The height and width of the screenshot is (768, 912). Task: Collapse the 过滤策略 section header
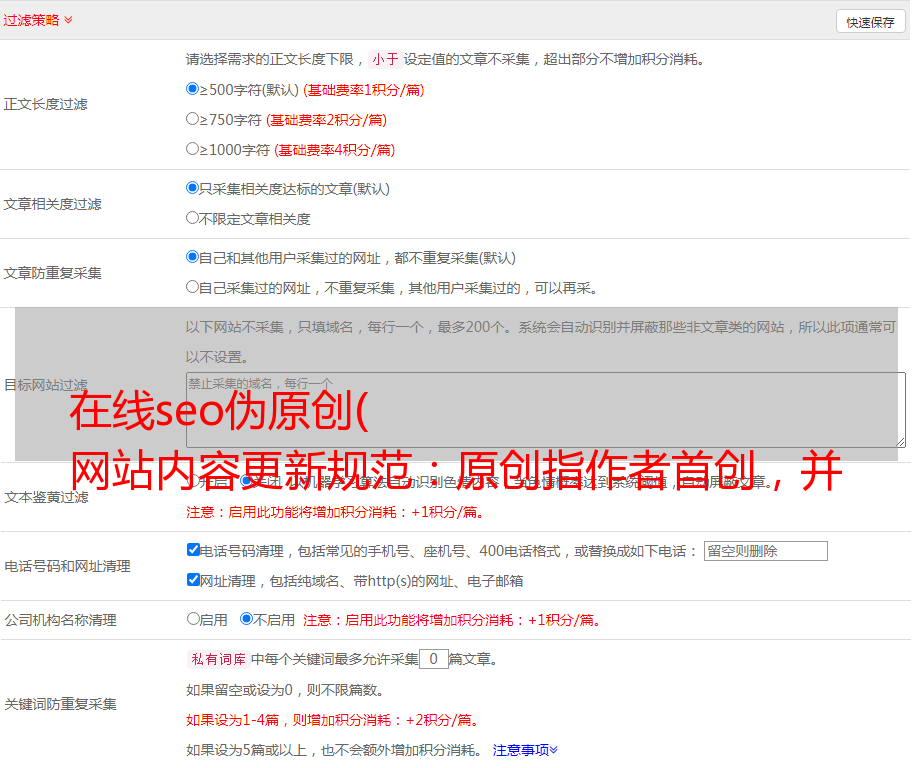pyautogui.click(x=38, y=20)
